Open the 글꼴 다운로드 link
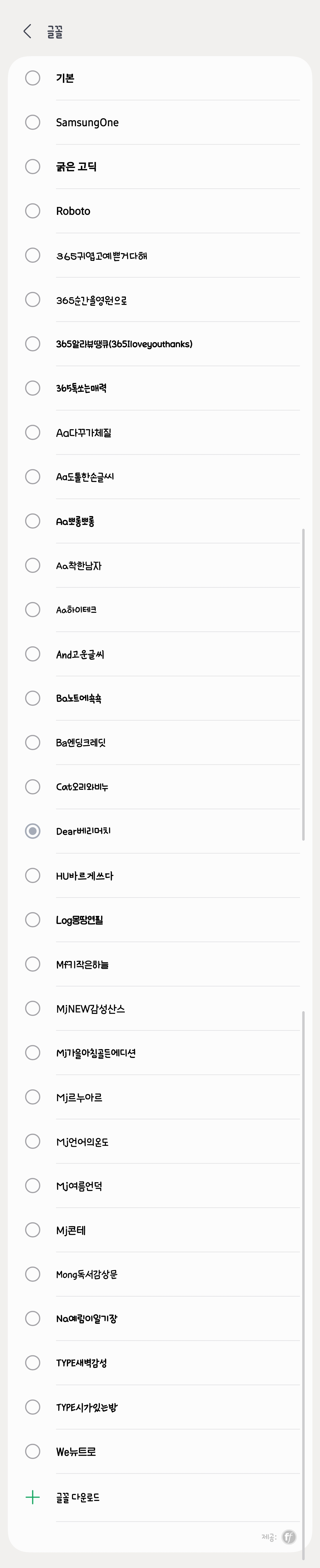 click(78, 1497)
